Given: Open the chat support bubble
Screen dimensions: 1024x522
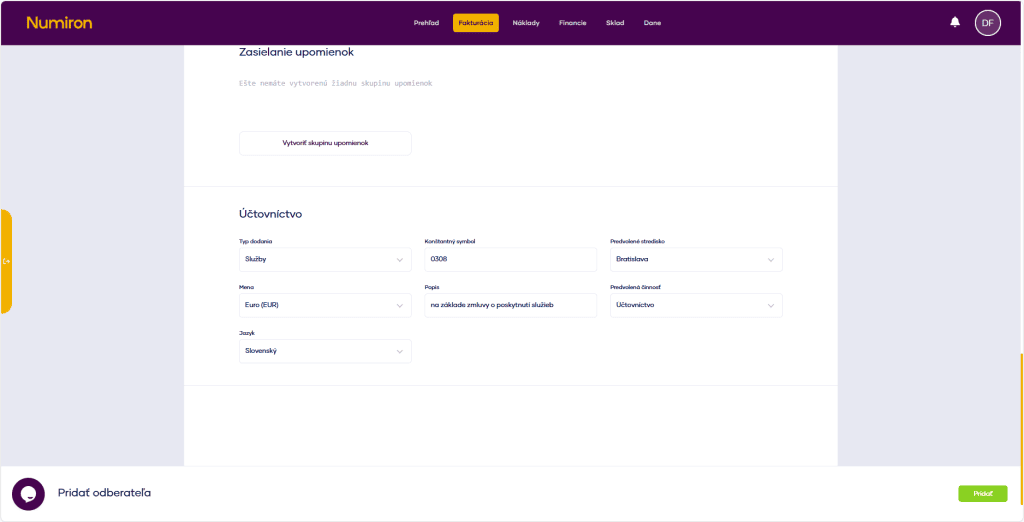Looking at the screenshot, I should (x=28, y=494).
